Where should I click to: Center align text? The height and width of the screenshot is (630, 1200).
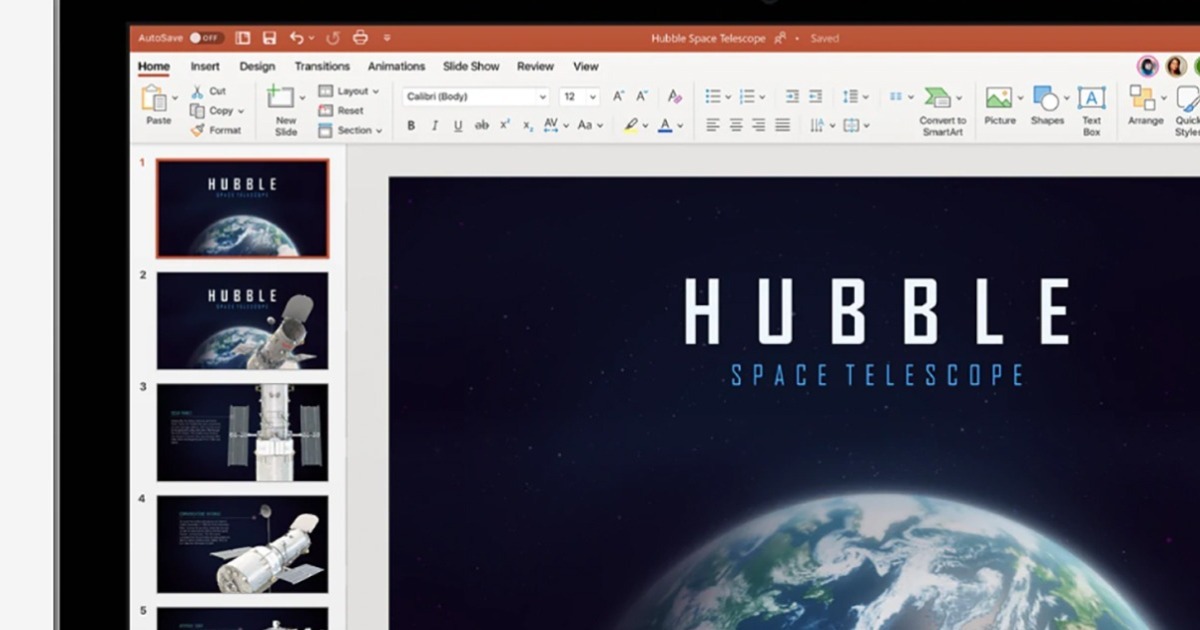(x=736, y=126)
